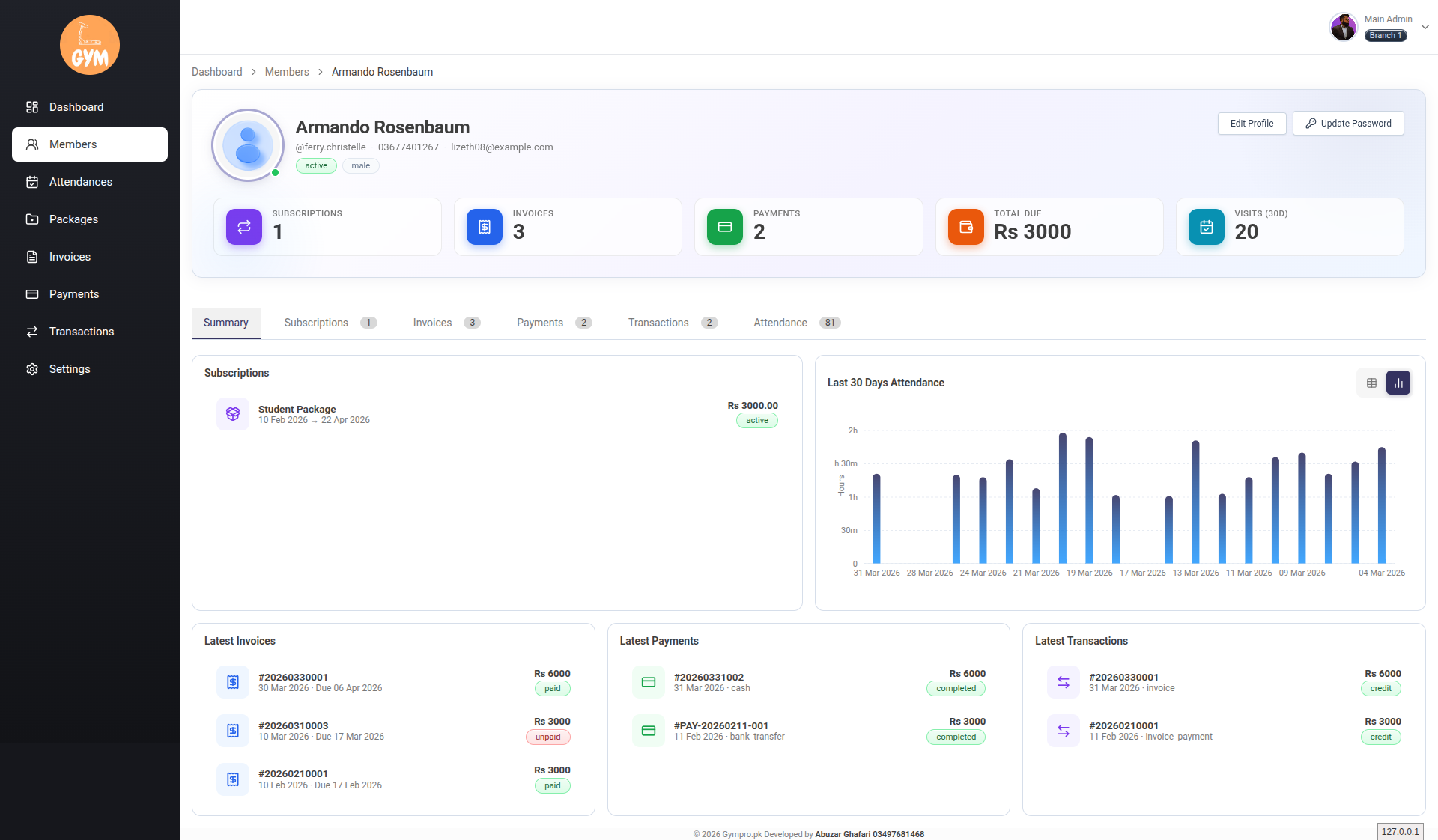The height and width of the screenshot is (840, 1438).
Task: Select Members in the sidebar
Action: tap(73, 144)
